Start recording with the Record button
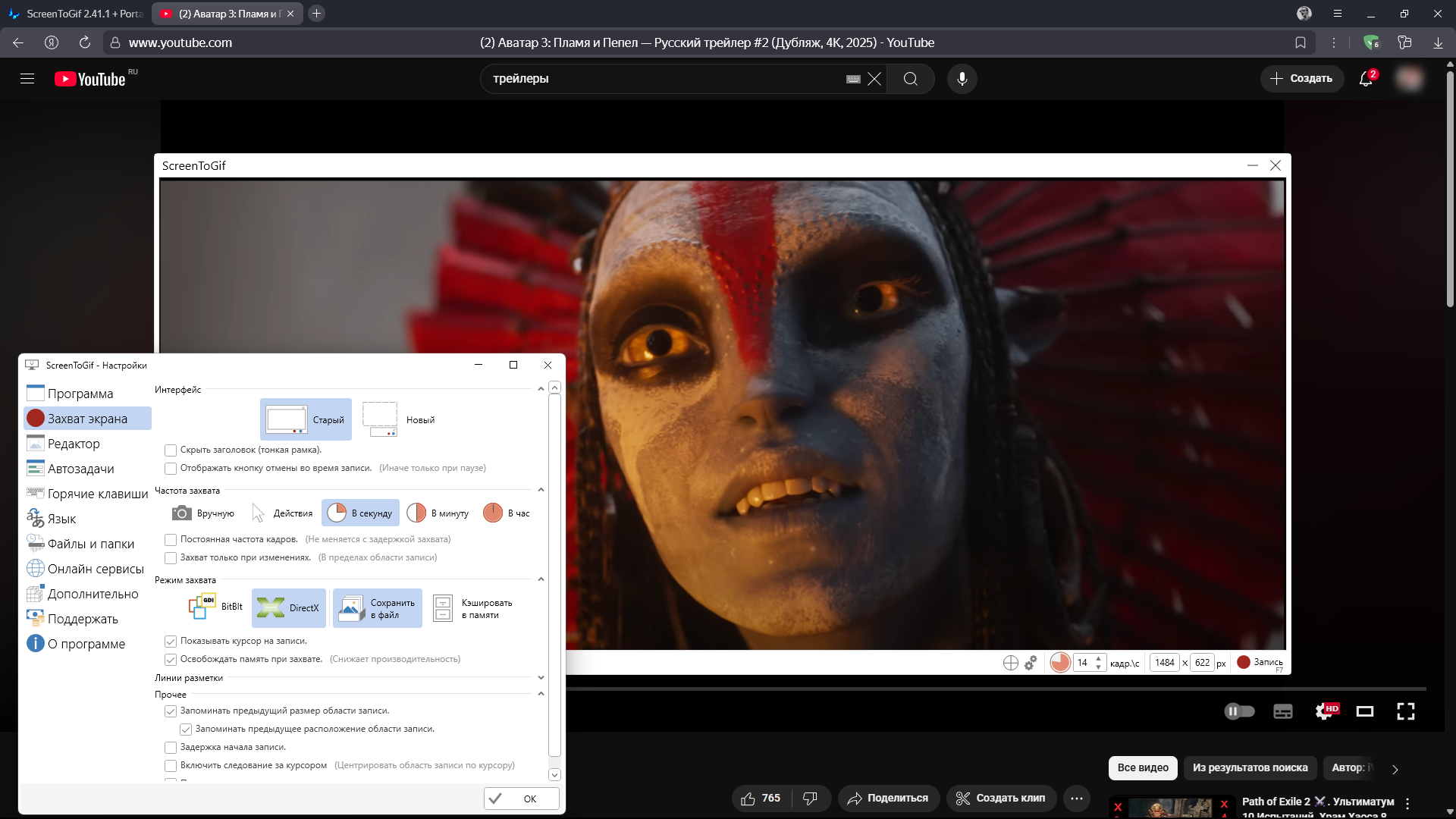Image resolution: width=1456 pixels, height=819 pixels. pos(1260,662)
